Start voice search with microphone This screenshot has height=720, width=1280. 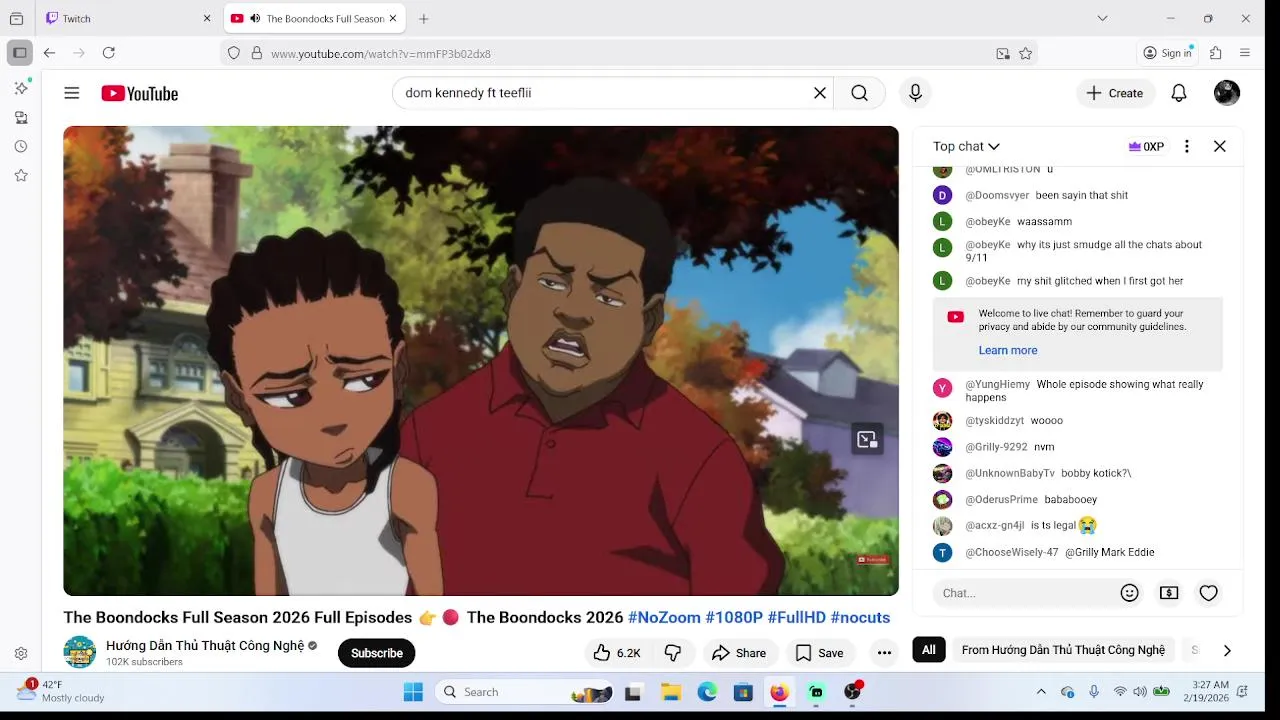[x=915, y=93]
